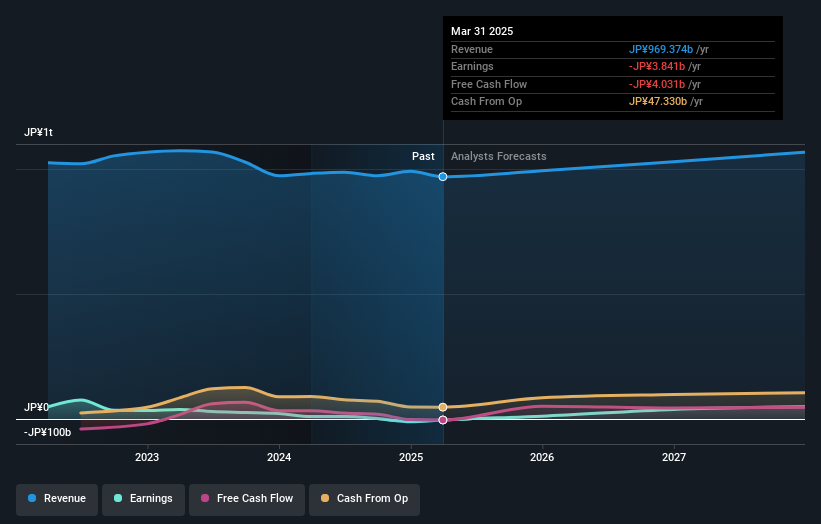Toggle the Free Cash Flow legend button
This screenshot has height=524, width=821.
click(x=247, y=499)
